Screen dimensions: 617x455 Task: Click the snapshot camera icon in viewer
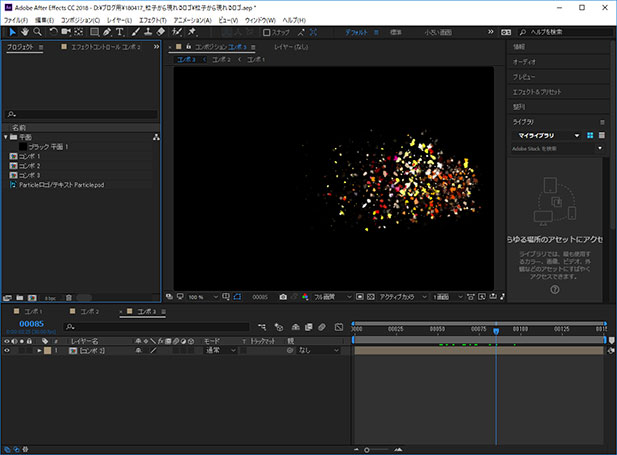tap(284, 297)
